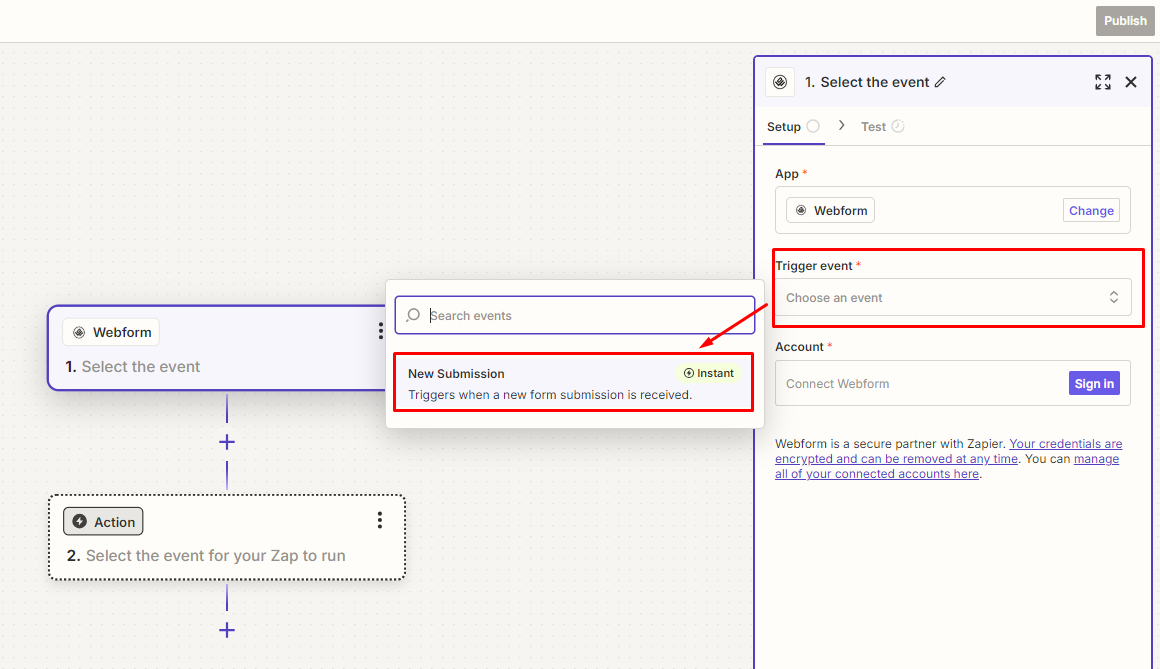Click the search magnifier icon
This screenshot has height=669, width=1160.
(x=413, y=315)
